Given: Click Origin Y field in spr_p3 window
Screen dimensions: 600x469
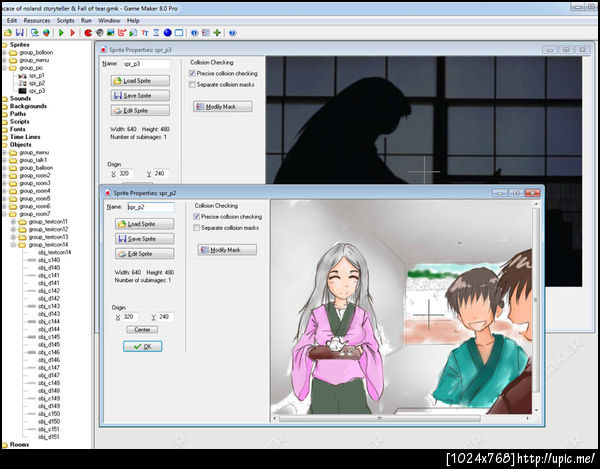Looking at the screenshot, I should [161, 174].
